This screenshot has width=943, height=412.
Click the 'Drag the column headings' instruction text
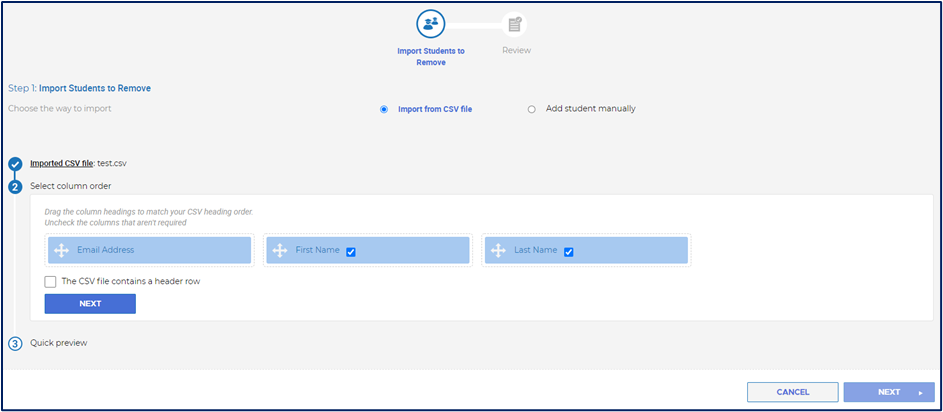pos(149,212)
